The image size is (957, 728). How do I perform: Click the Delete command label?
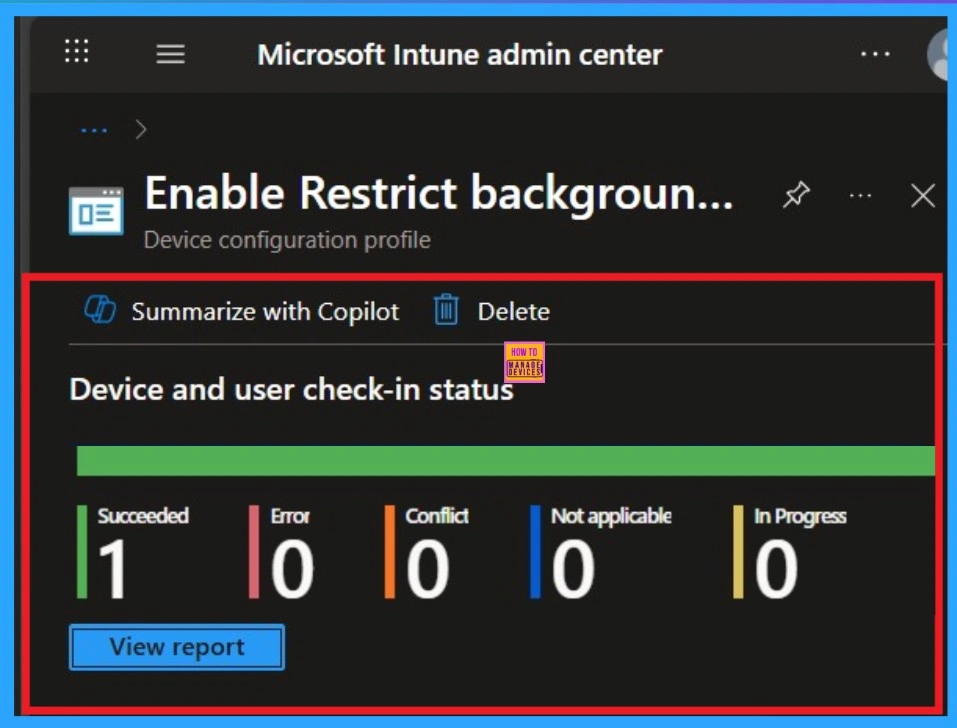(513, 312)
